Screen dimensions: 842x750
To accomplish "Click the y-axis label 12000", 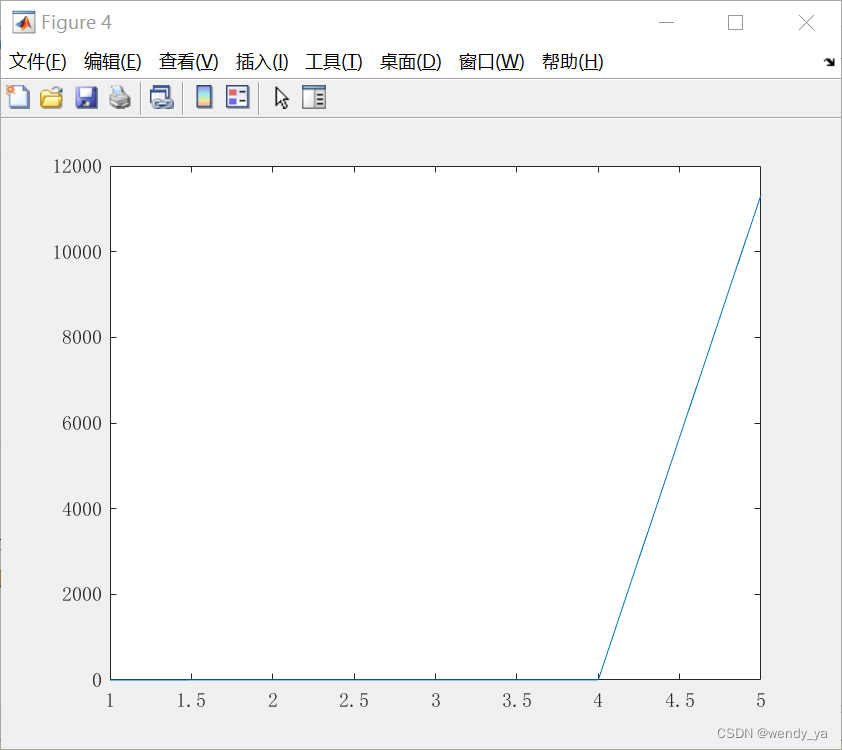I will coord(77,166).
